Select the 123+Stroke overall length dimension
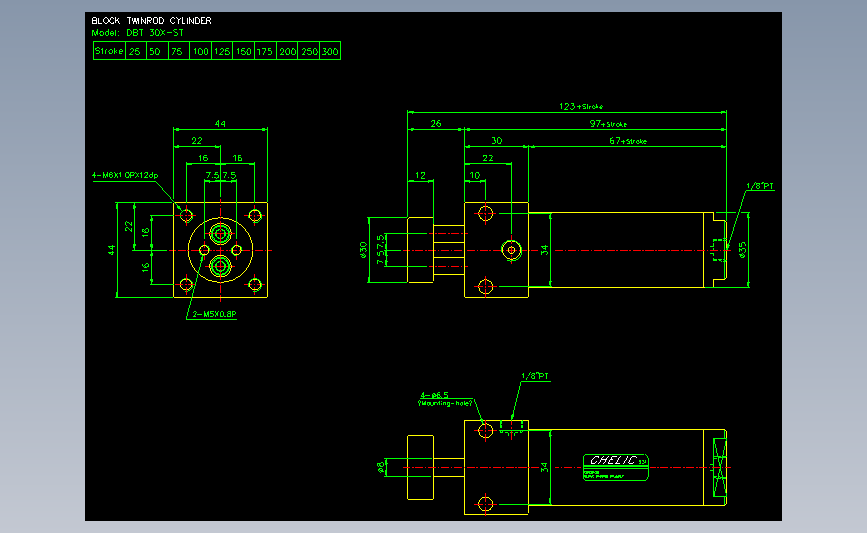Viewport: 867px width, 533px height. click(x=581, y=106)
